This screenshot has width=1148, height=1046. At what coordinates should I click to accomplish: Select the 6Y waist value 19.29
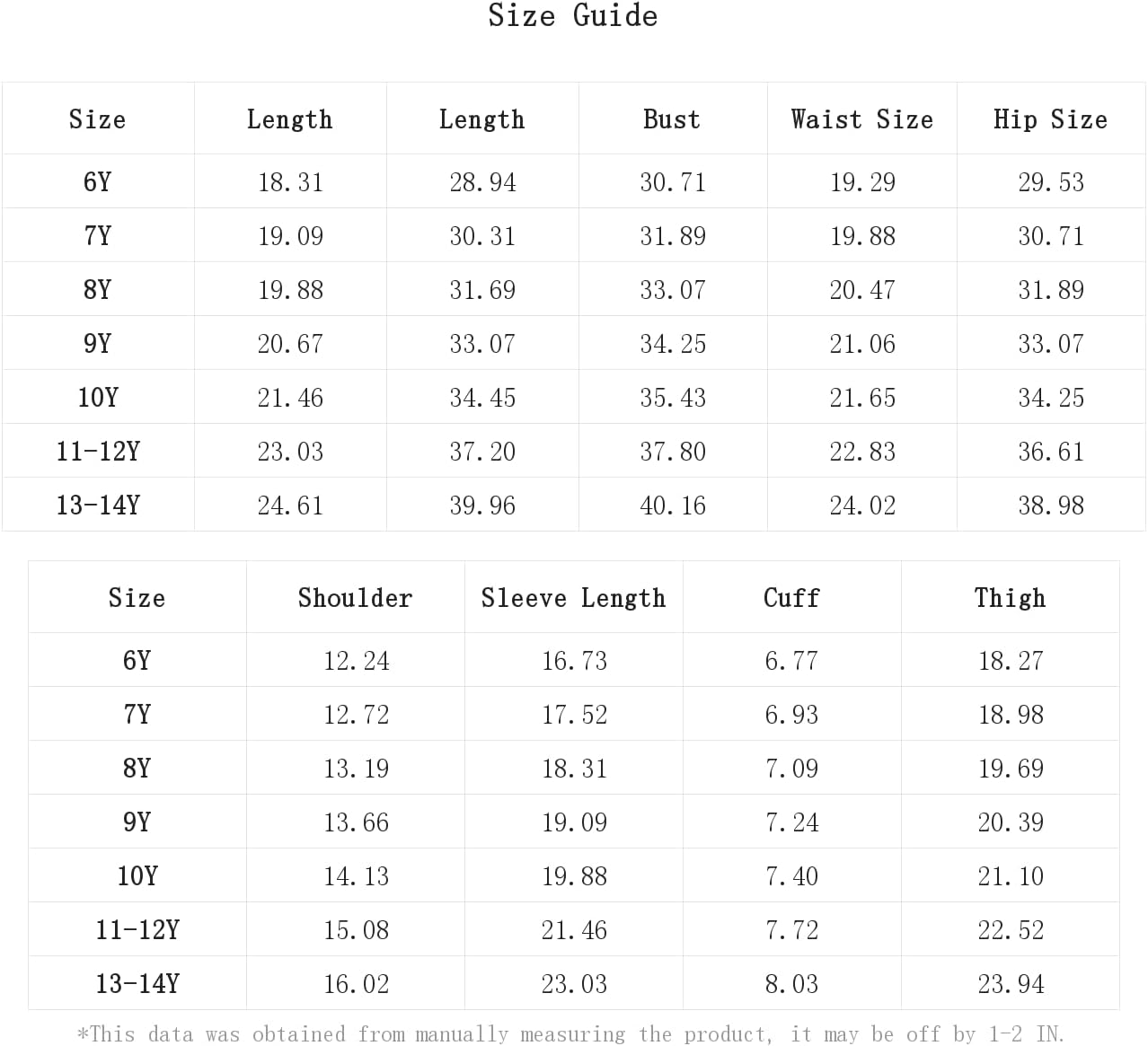point(862,182)
